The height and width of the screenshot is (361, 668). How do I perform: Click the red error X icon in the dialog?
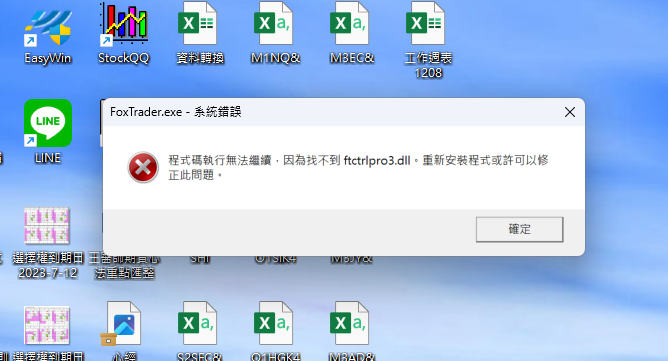(x=143, y=167)
